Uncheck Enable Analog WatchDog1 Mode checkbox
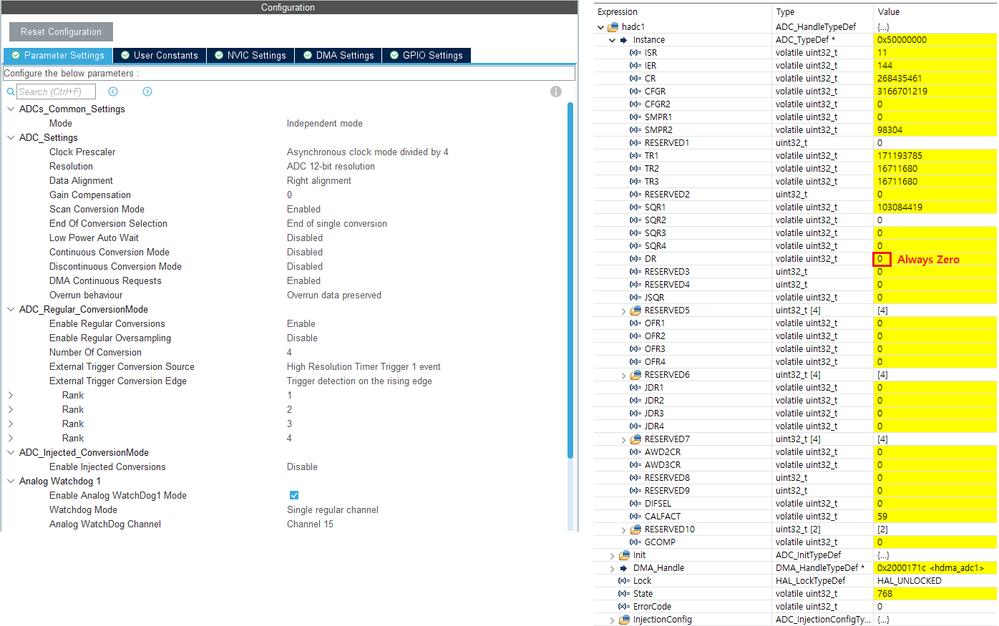Image resolution: width=999 pixels, height=626 pixels. pos(294,495)
